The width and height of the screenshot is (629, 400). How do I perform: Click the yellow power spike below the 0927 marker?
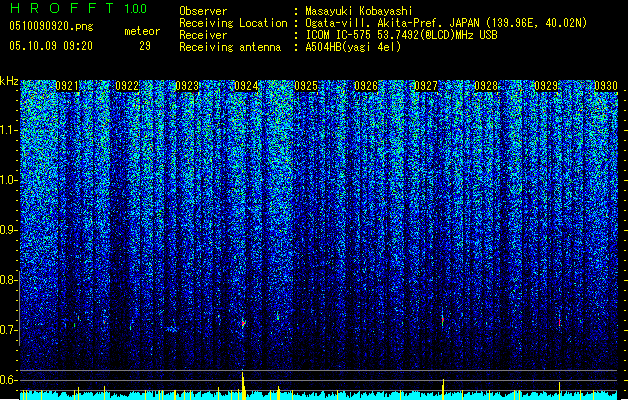[443, 388]
